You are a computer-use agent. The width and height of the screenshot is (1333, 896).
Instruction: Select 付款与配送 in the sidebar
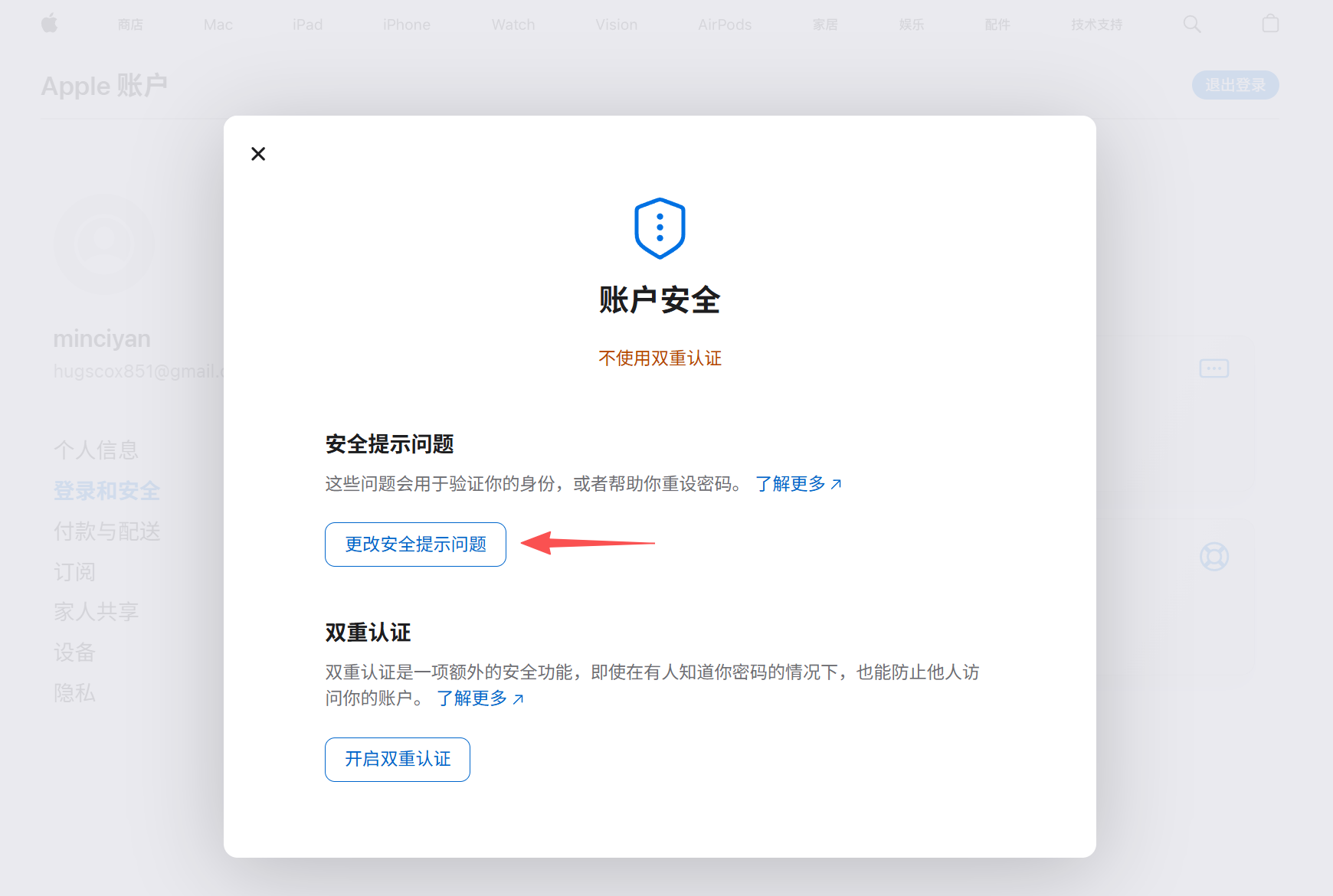coord(106,531)
